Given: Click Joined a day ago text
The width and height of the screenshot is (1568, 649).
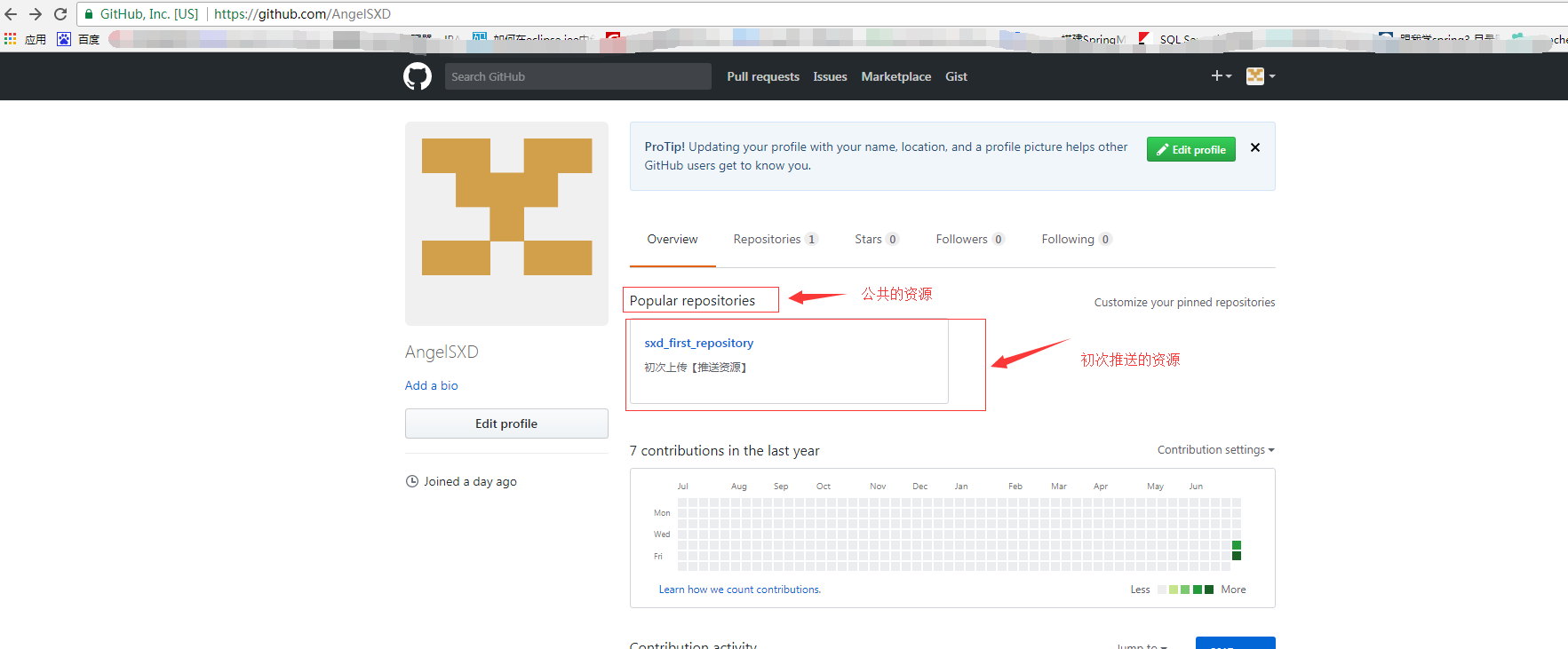Looking at the screenshot, I should (x=470, y=481).
